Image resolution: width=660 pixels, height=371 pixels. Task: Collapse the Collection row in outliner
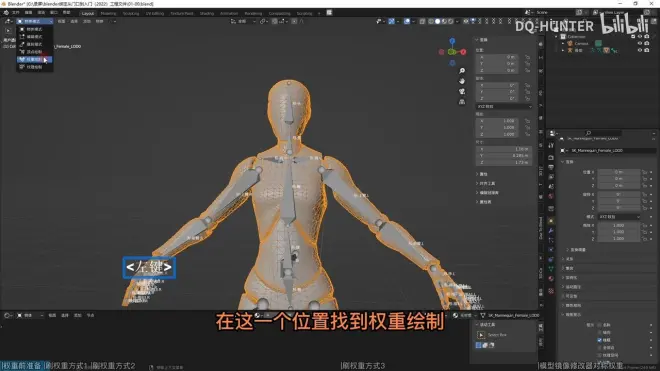coord(556,37)
